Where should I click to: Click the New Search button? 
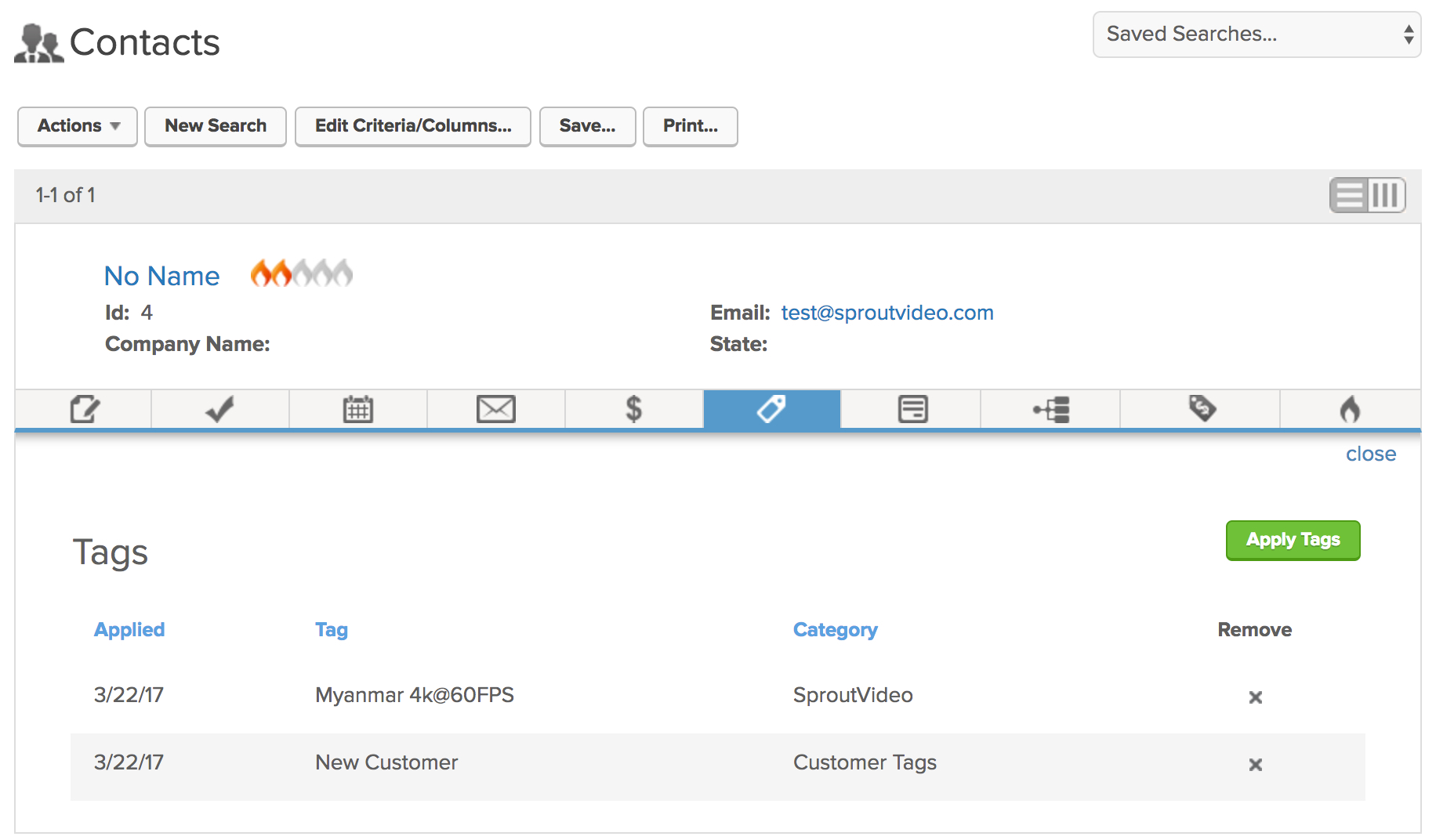coord(216,126)
